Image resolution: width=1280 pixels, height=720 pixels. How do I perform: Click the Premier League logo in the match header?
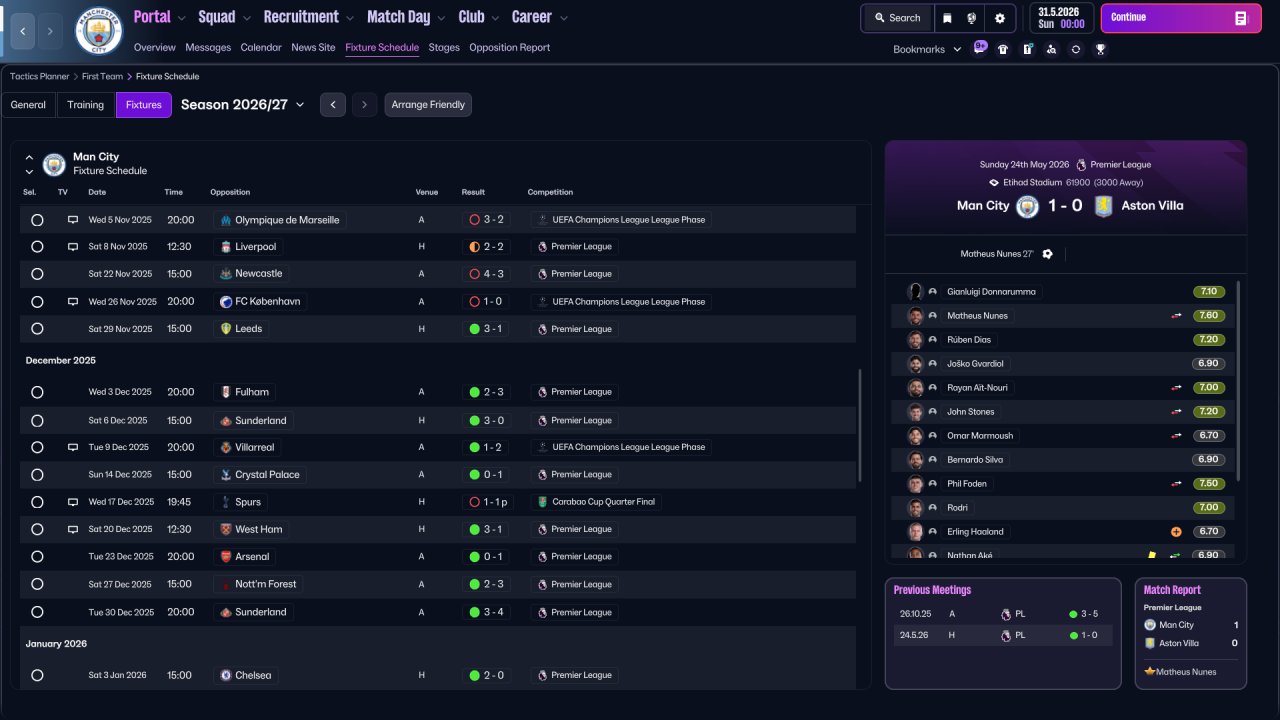point(1081,165)
